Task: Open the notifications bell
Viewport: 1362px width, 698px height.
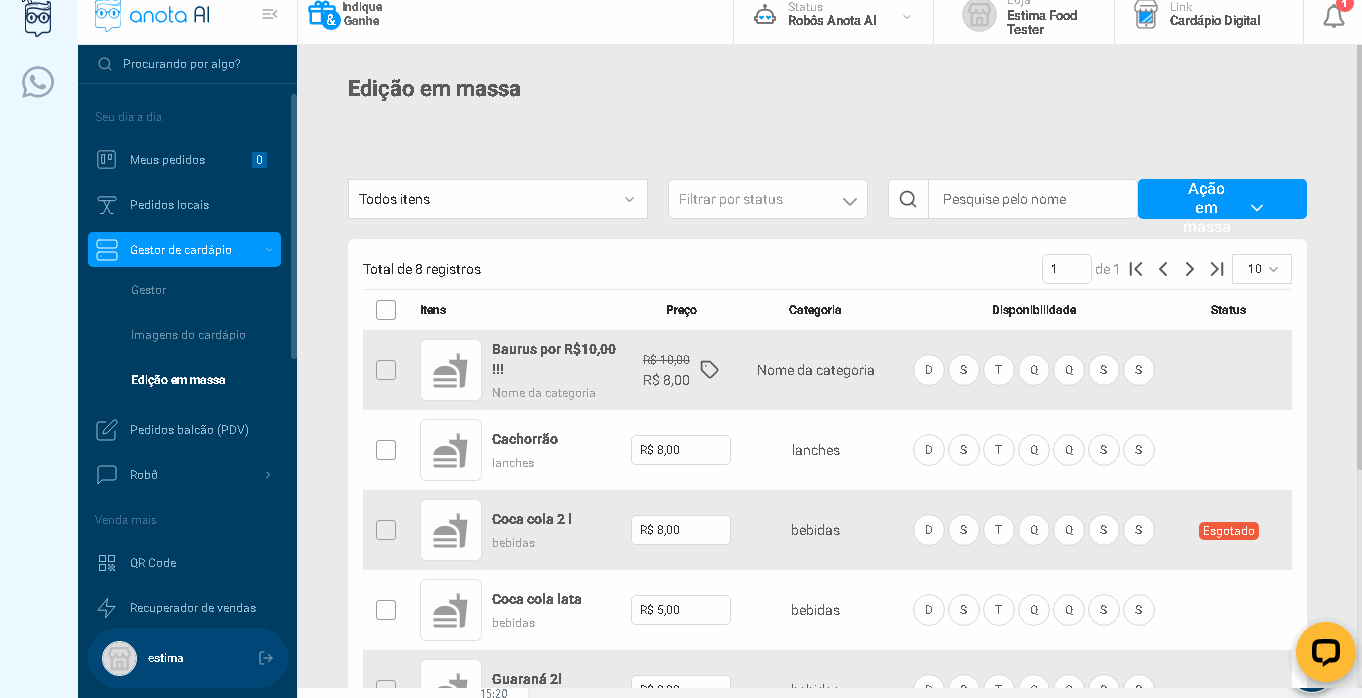Action: [1333, 16]
